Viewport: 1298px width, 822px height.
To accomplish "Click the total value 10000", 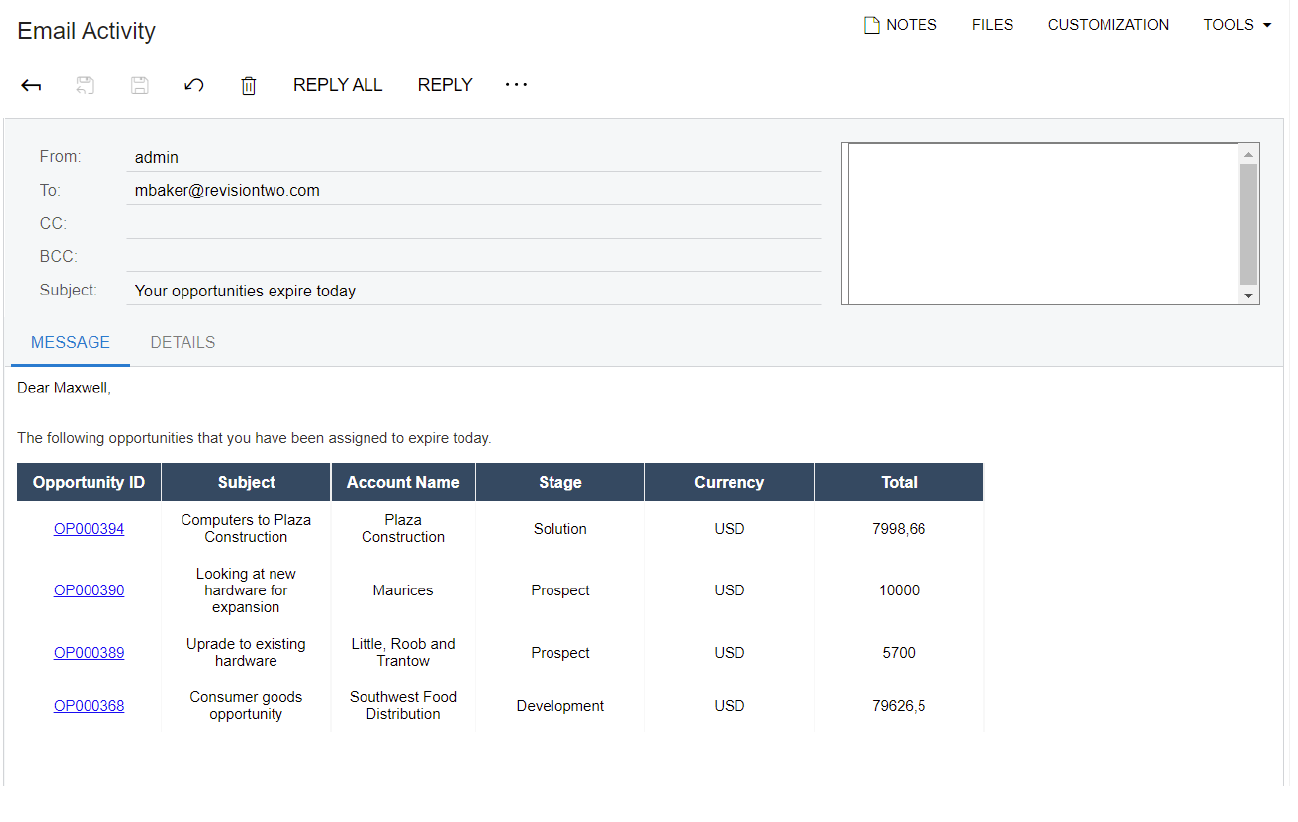I will click(899, 591).
